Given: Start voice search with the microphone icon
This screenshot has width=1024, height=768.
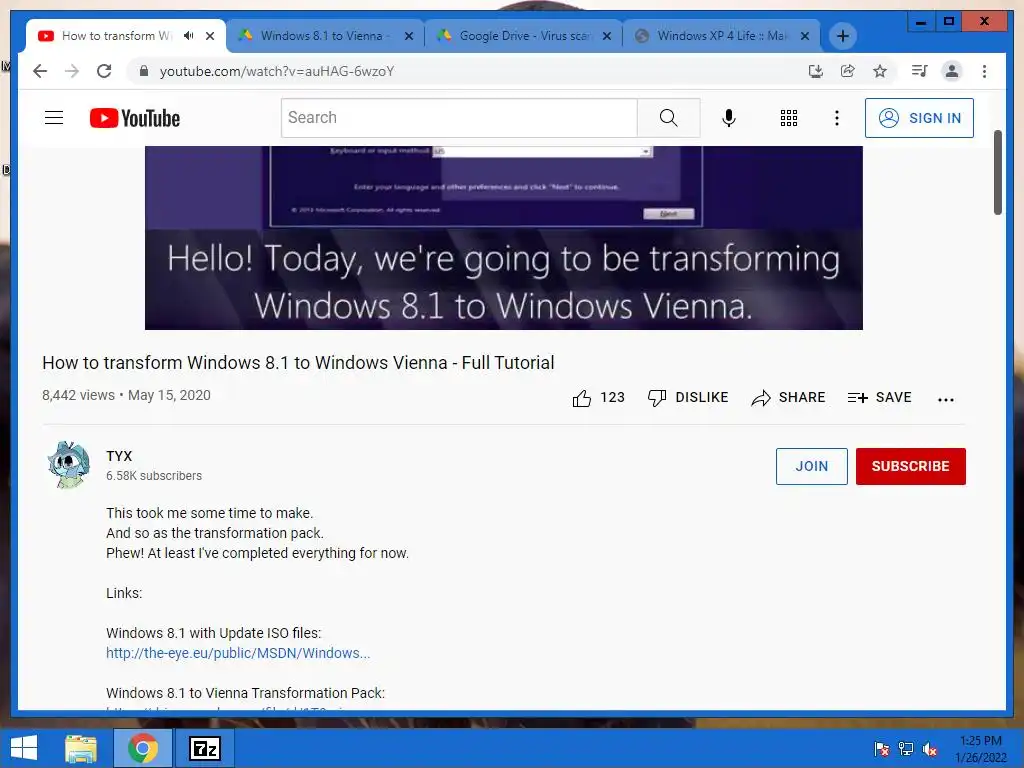Looking at the screenshot, I should pyautogui.click(x=729, y=118).
